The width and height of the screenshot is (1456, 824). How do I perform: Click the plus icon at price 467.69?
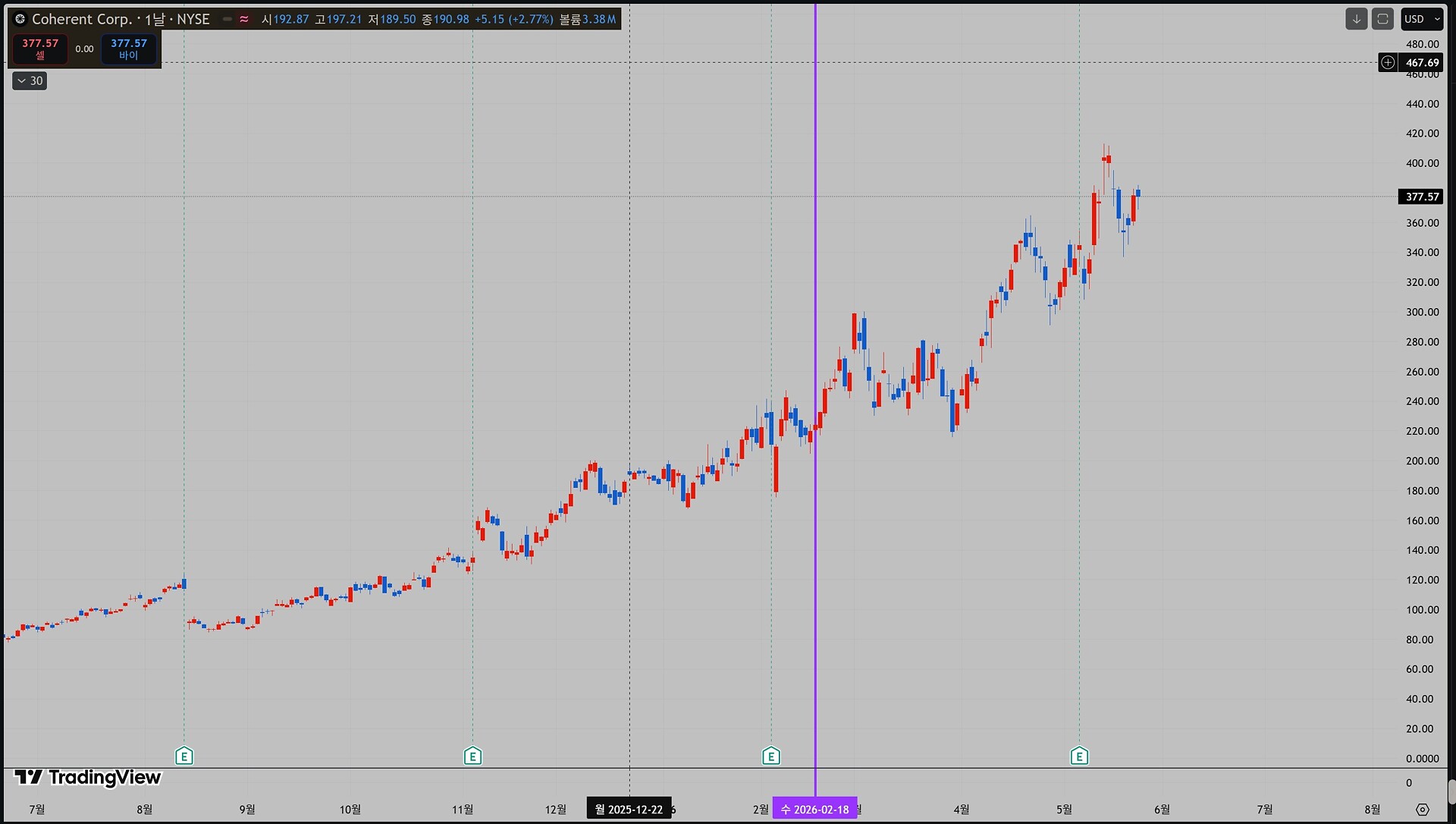pos(1388,63)
